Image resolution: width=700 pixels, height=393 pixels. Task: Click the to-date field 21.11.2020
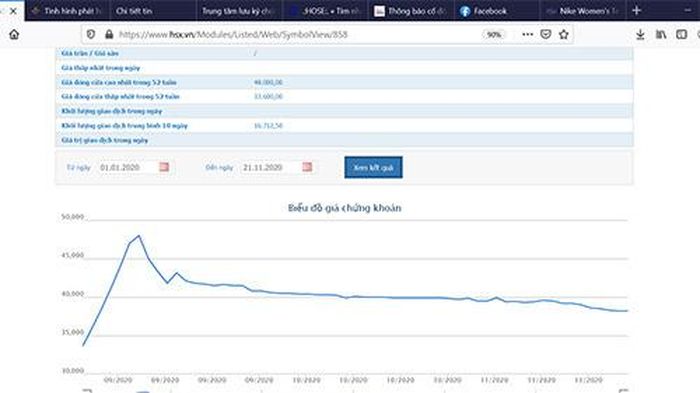click(270, 167)
